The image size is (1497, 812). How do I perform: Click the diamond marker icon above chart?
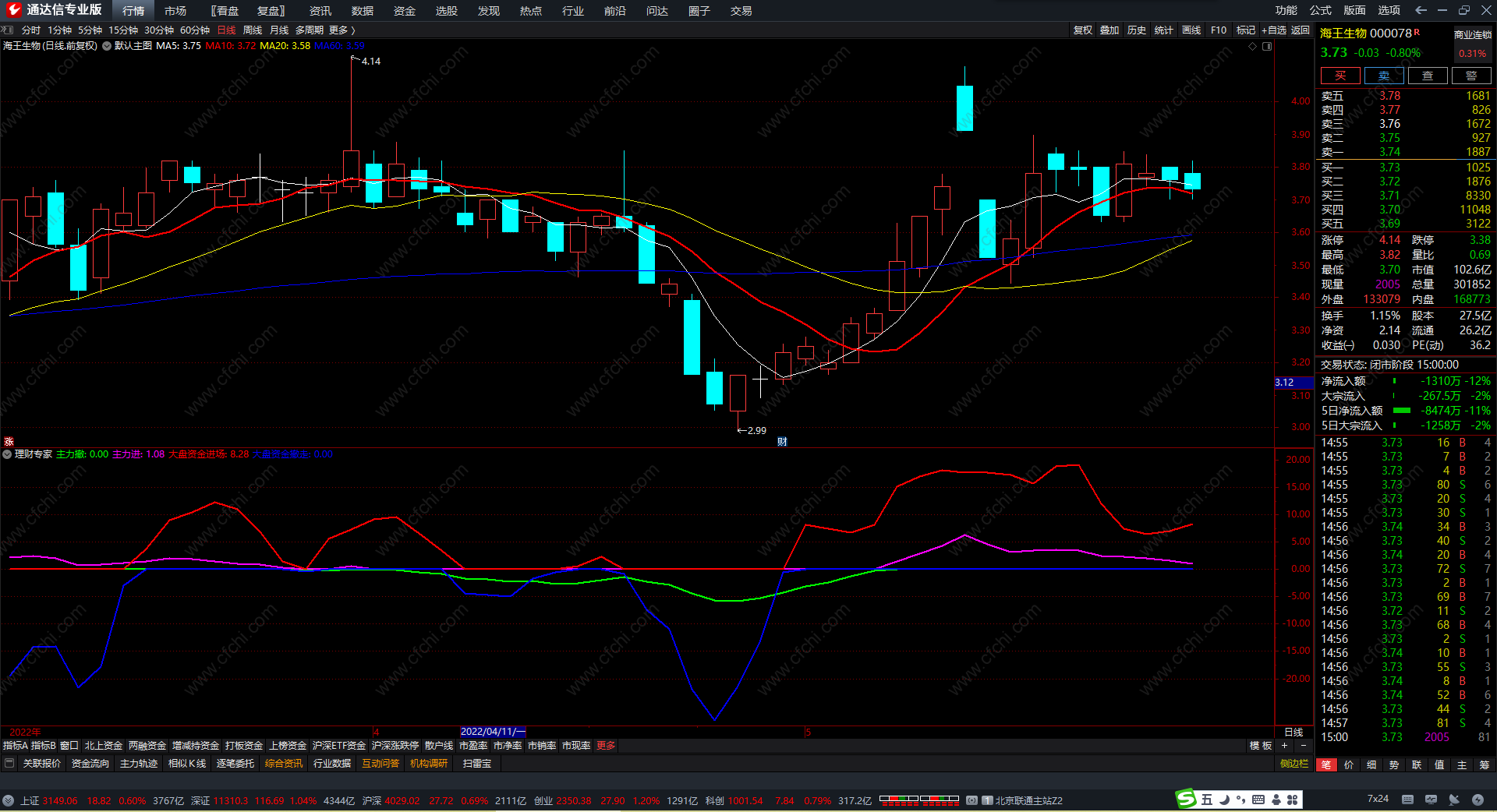pos(1253,46)
